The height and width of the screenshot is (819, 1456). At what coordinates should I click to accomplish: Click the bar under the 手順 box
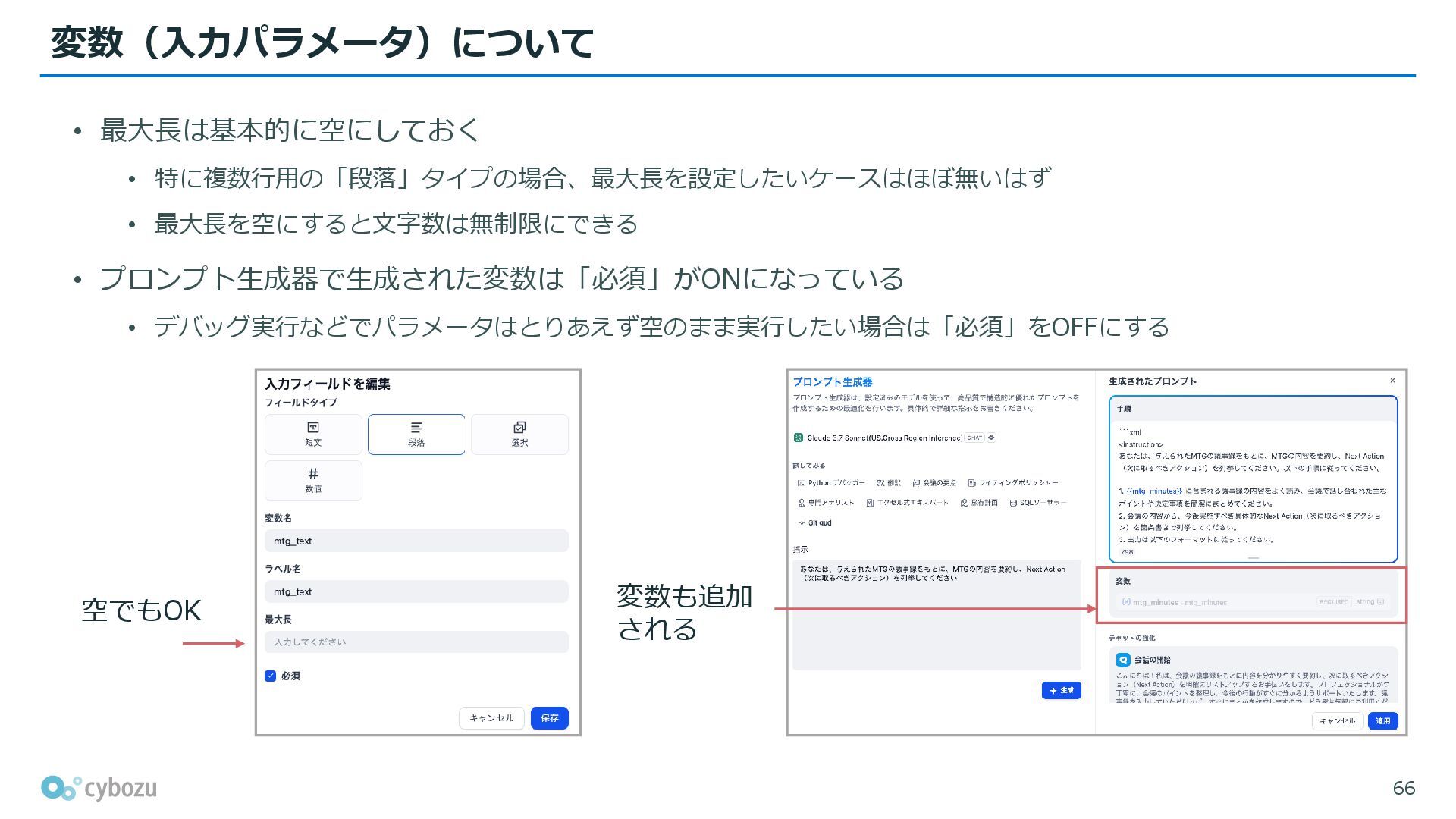pyautogui.click(x=1254, y=558)
